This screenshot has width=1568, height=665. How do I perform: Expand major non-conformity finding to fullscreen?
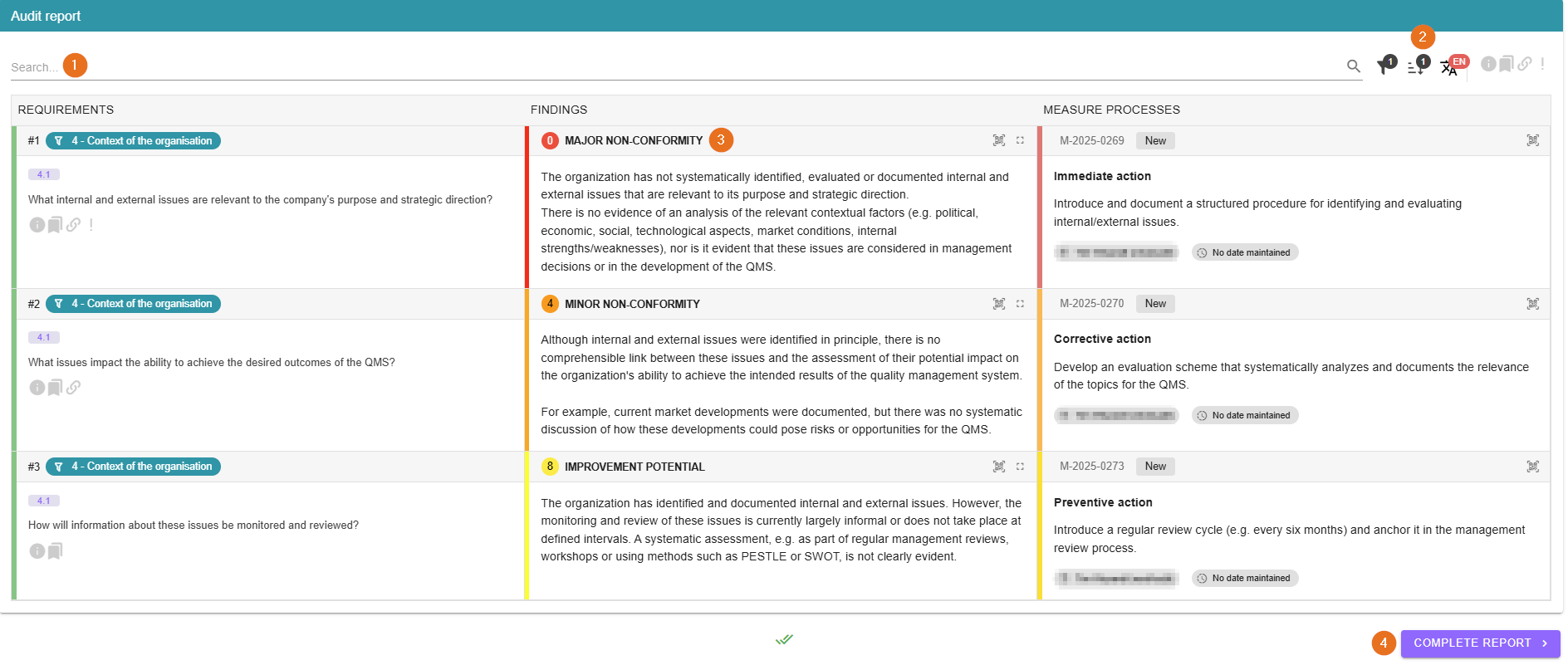(1020, 141)
